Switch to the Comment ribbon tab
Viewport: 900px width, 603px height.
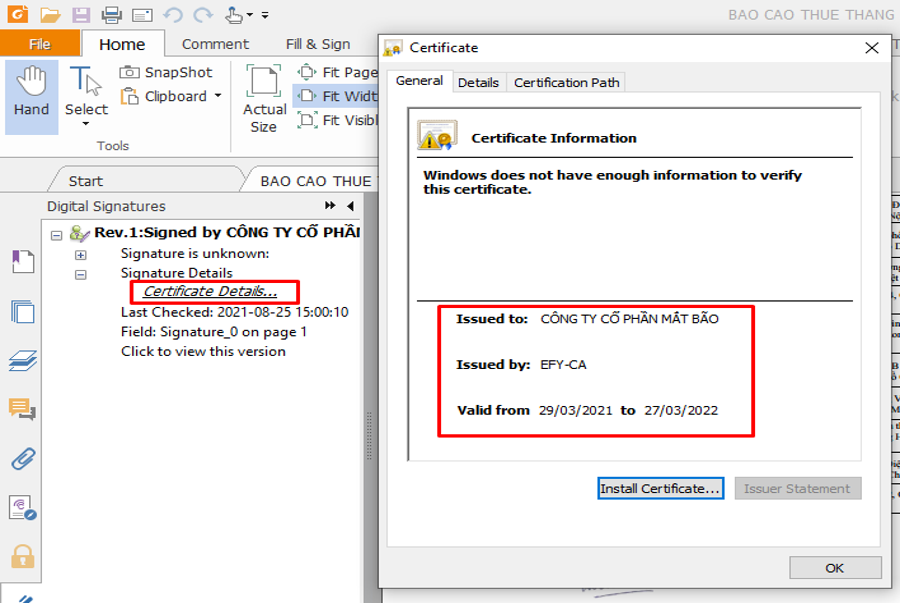click(x=215, y=44)
